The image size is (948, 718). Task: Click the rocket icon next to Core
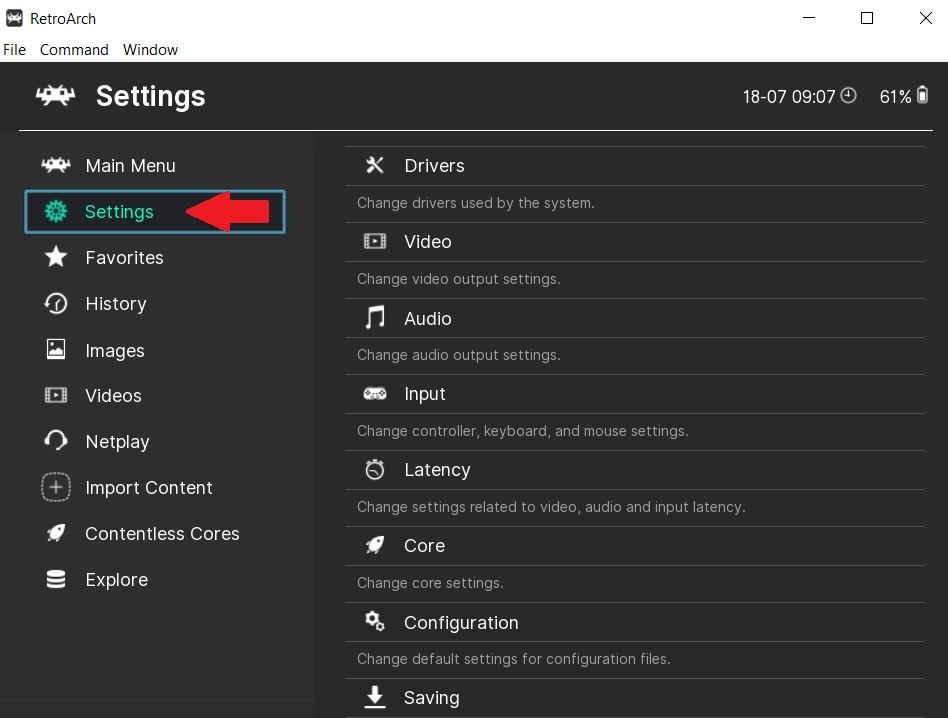(374, 545)
